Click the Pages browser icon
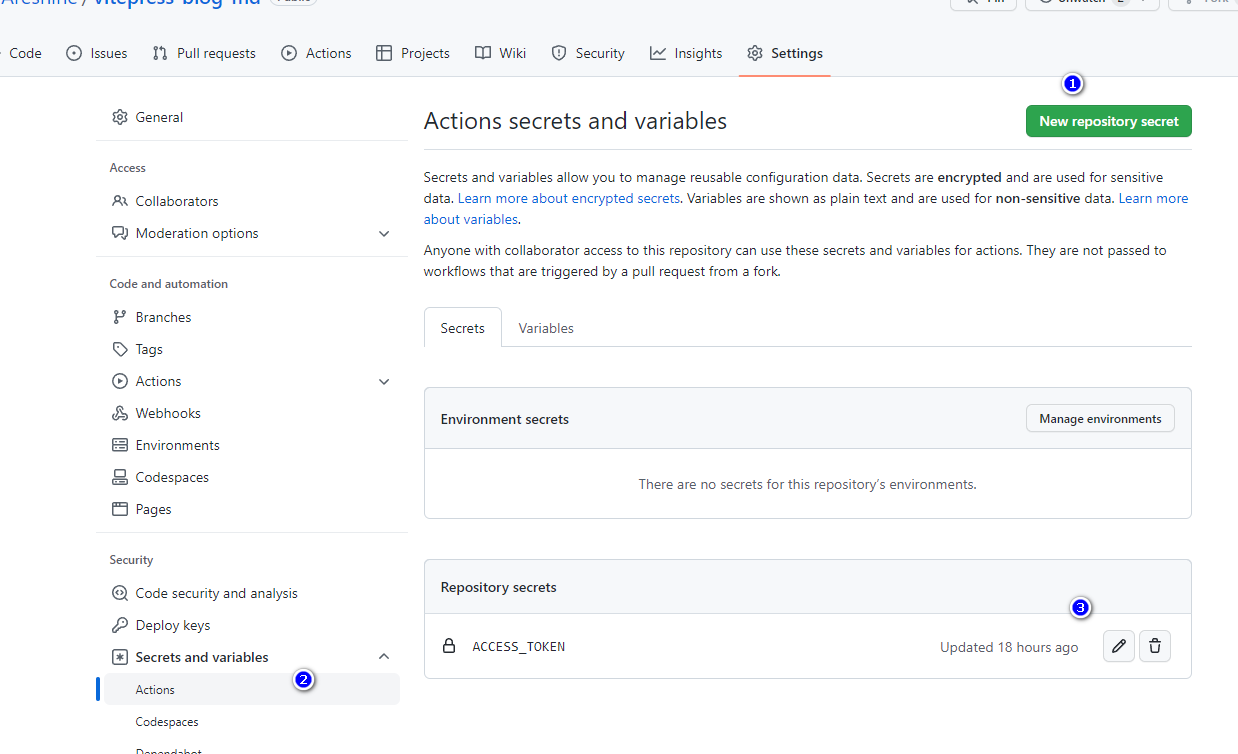Screen dimensions: 1238x754 point(120,509)
